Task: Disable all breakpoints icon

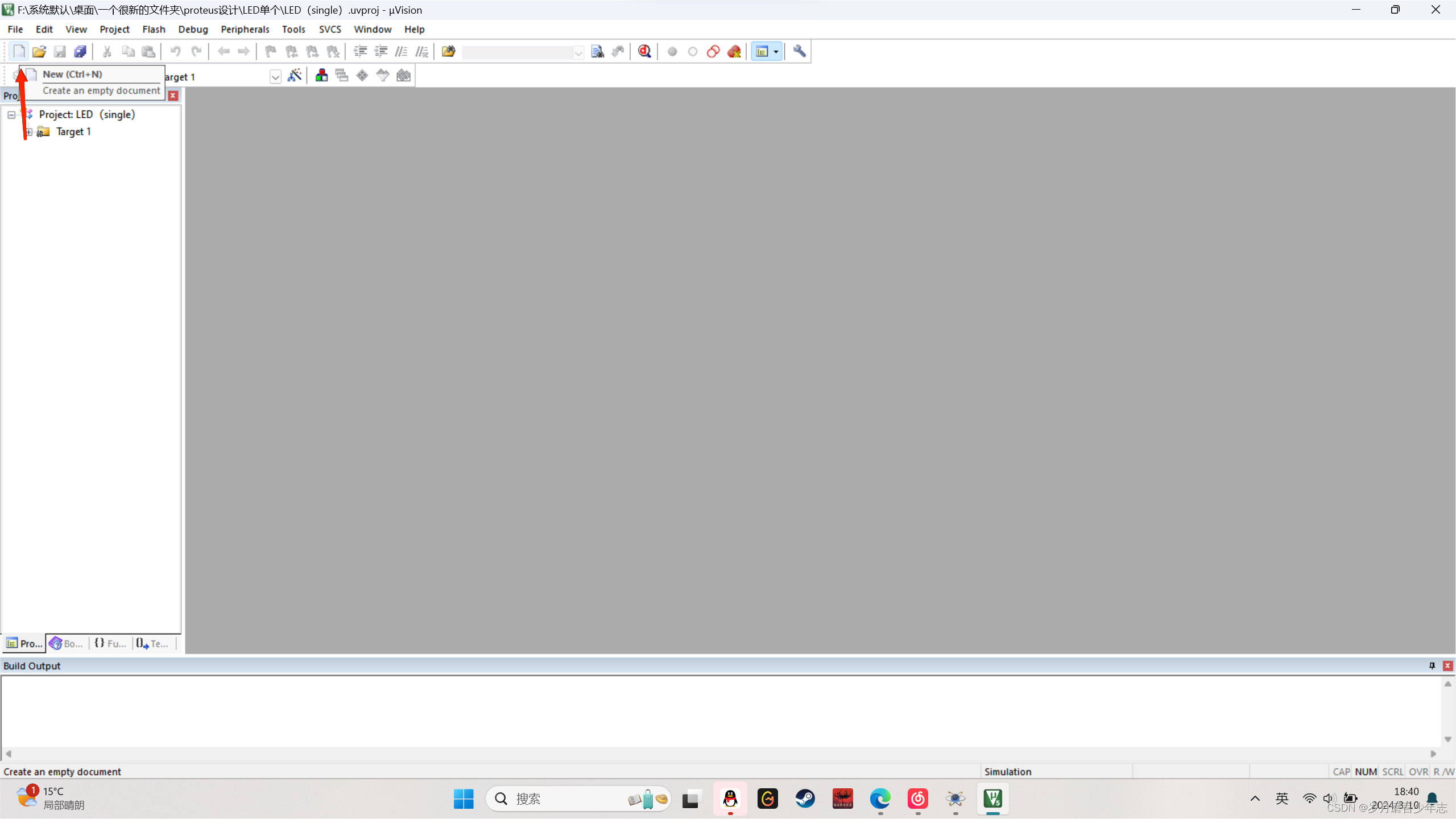Action: tap(713, 52)
